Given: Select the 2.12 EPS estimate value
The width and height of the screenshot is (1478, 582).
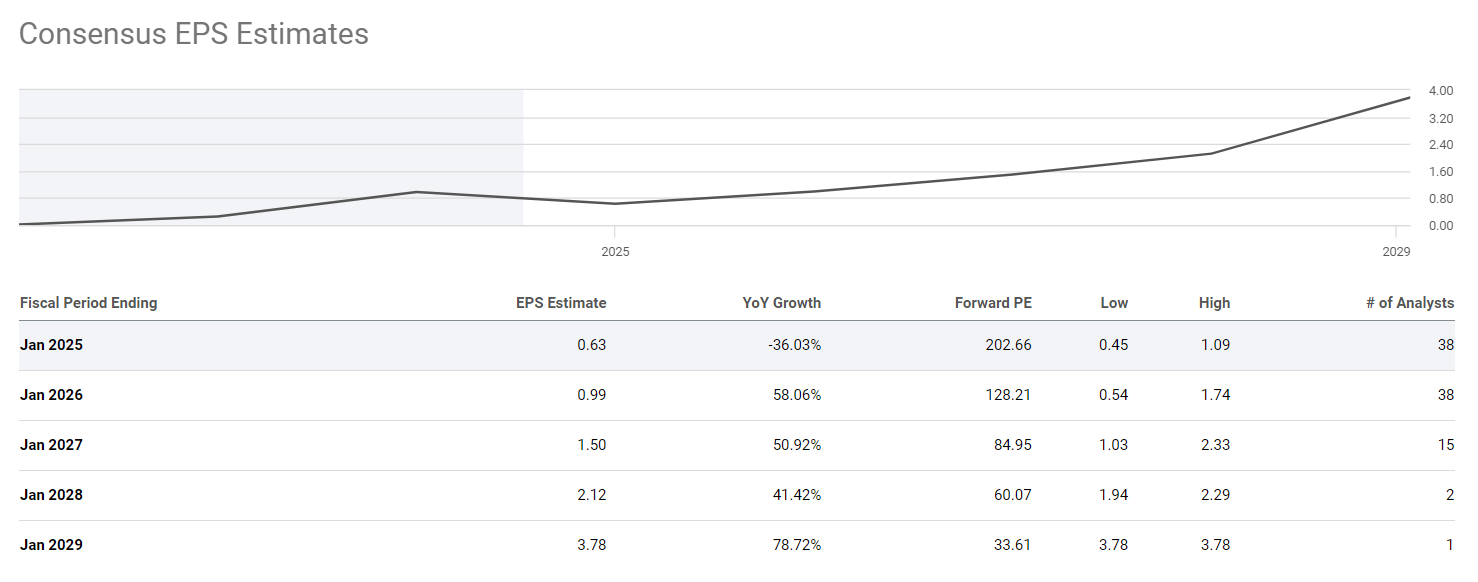Looking at the screenshot, I should click(591, 495).
